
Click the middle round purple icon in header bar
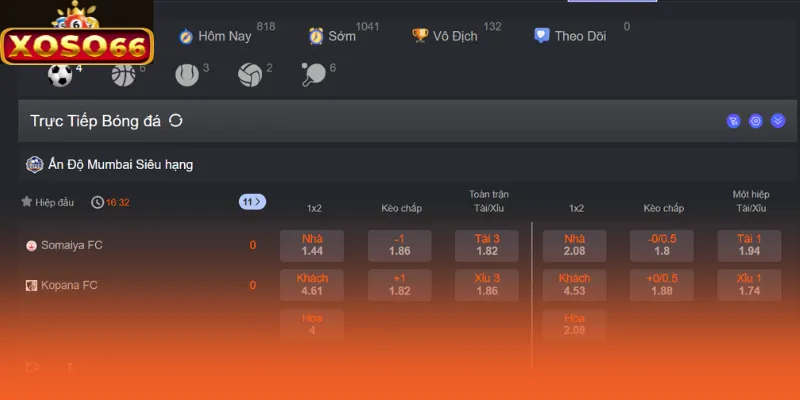tap(756, 121)
